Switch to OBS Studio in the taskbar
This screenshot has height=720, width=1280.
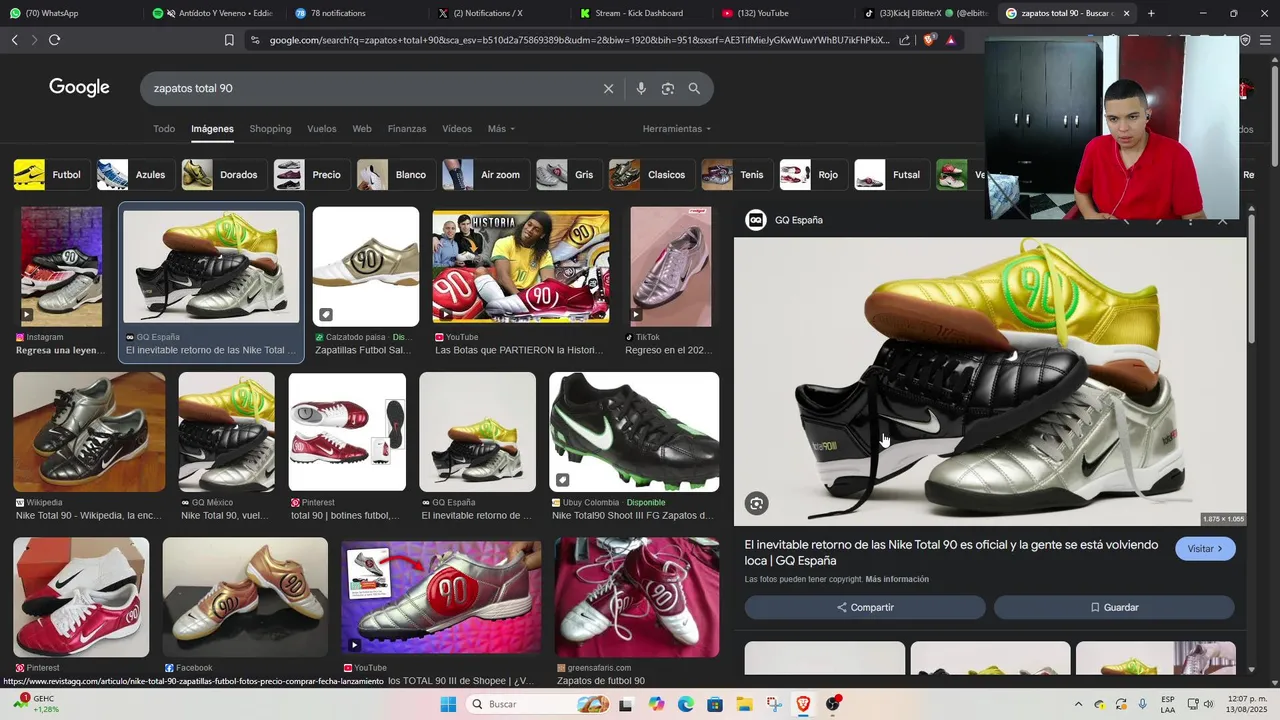[x=833, y=704]
